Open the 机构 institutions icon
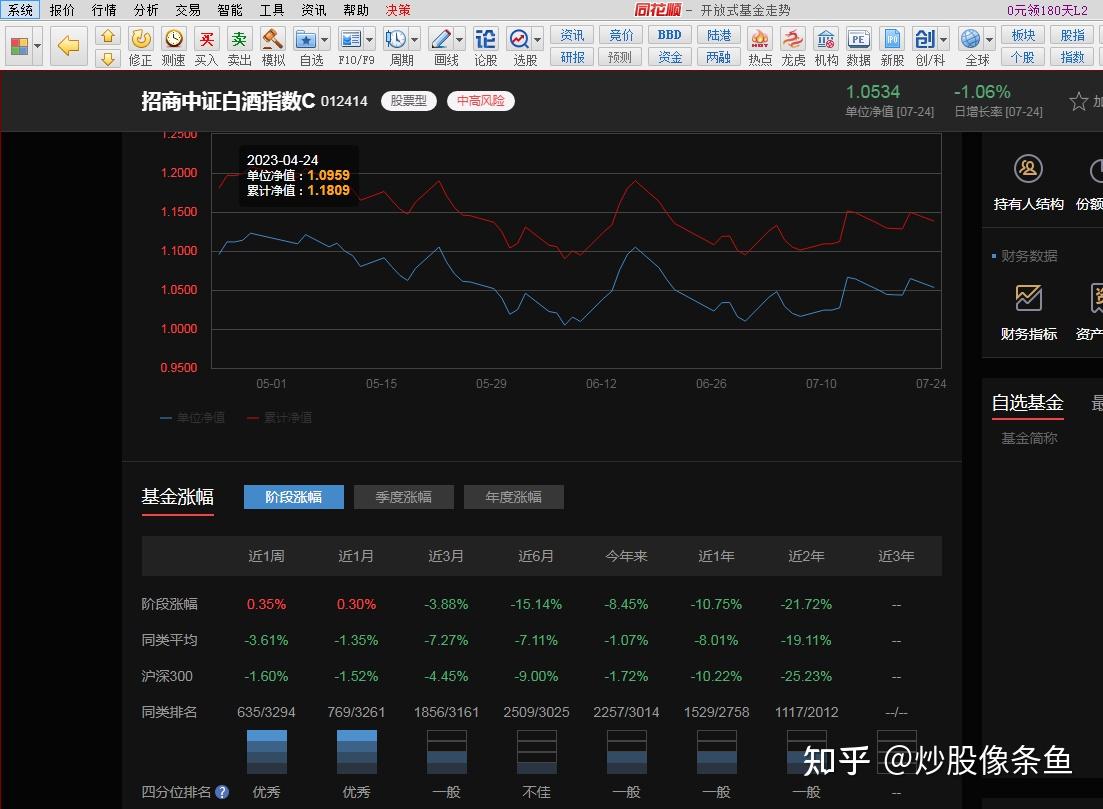The image size is (1103, 809). pyautogui.click(x=826, y=46)
